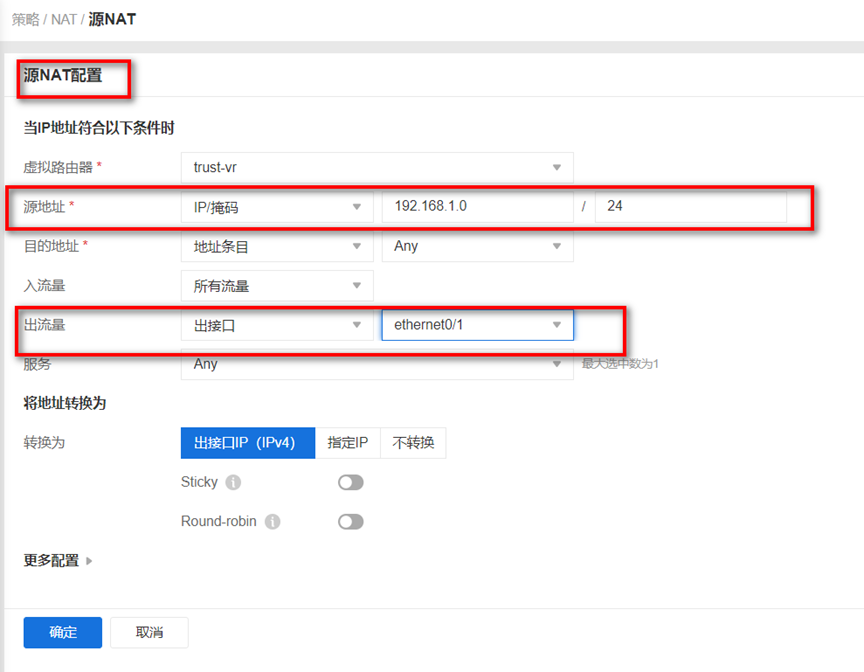
Task: Expand the 更多配置 section
Action: pyautogui.click(x=58, y=561)
